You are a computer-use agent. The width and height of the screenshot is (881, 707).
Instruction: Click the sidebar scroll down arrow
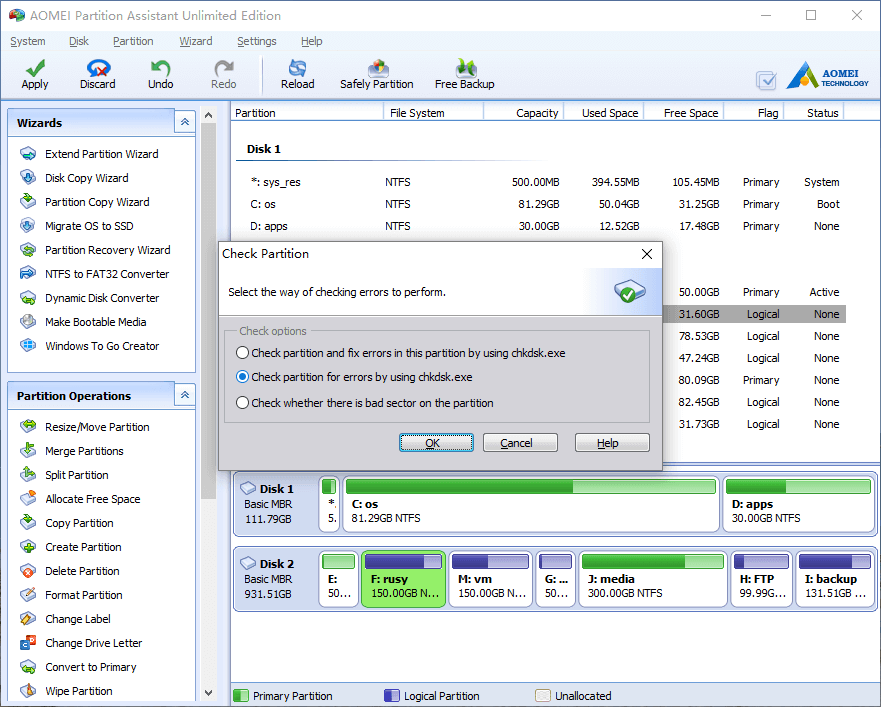coord(208,693)
